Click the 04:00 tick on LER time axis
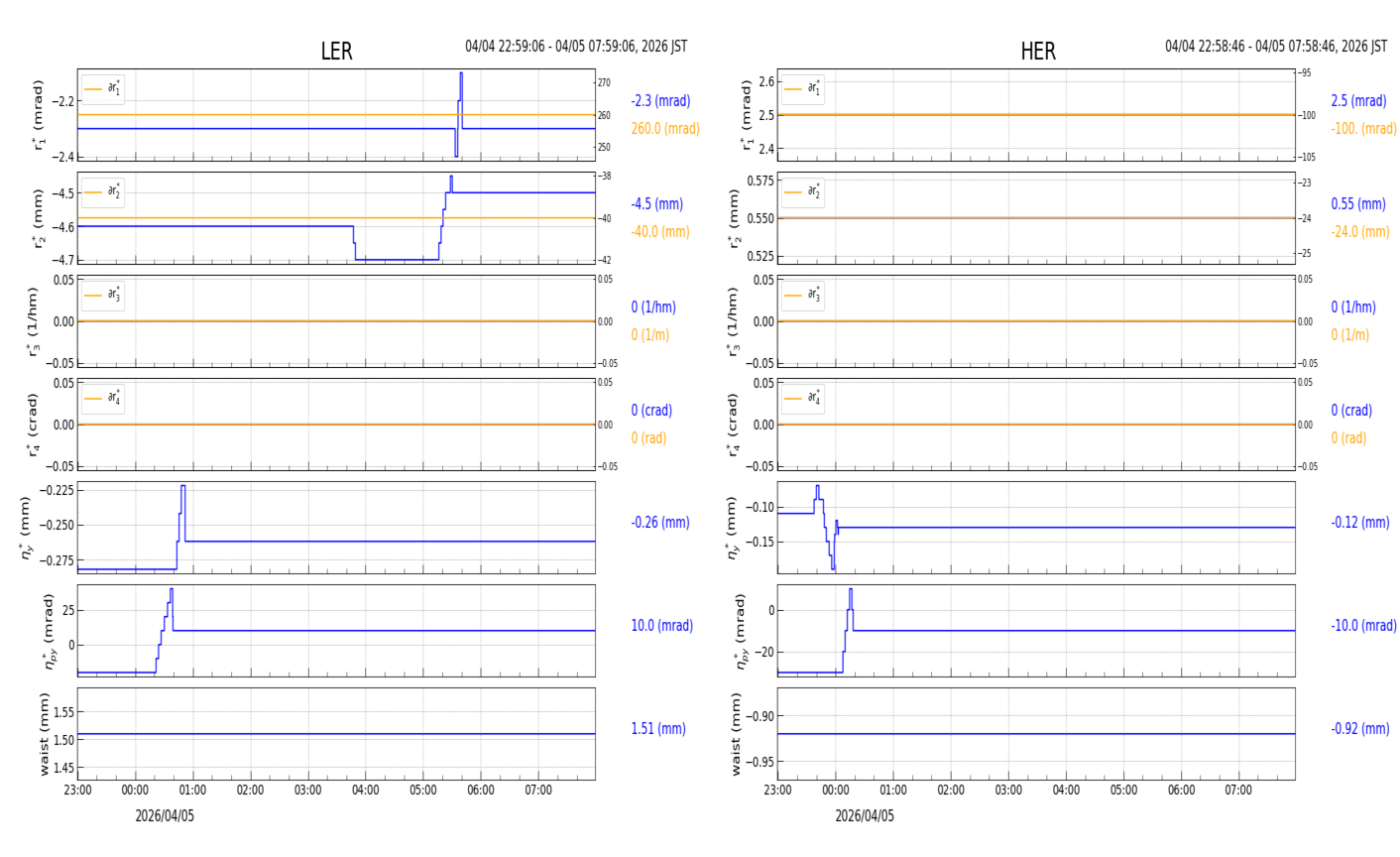The width and height of the screenshot is (1400, 857). pos(366,791)
